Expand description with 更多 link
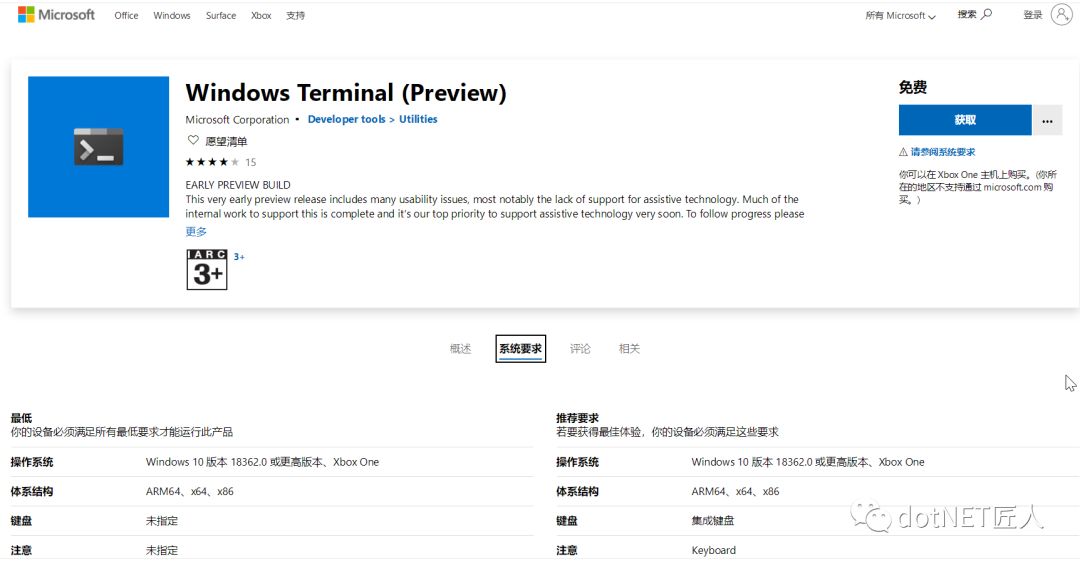The height and width of the screenshot is (564, 1080). (196, 231)
